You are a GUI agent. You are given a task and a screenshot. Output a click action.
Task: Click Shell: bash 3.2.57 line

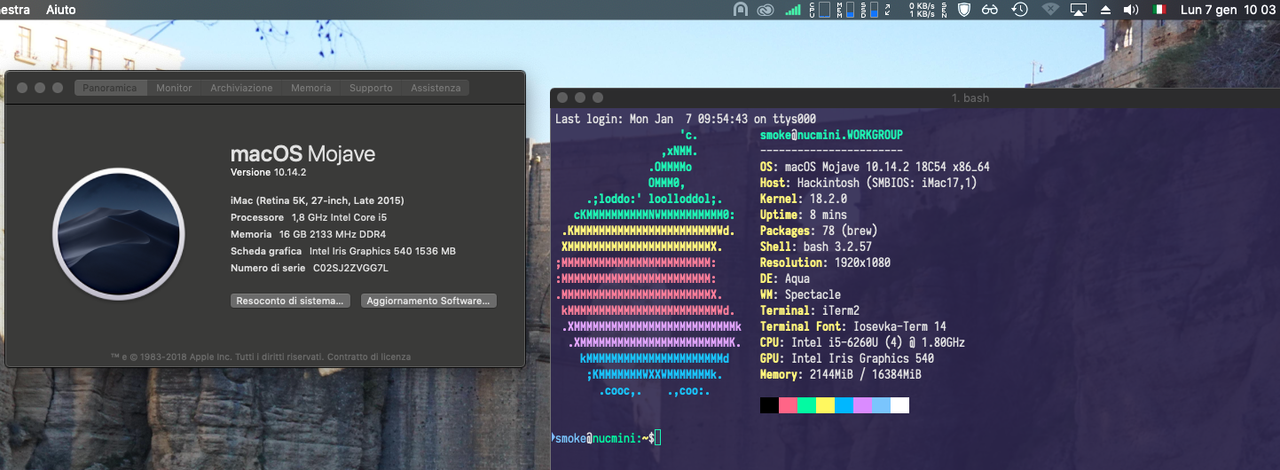pyautogui.click(x=816, y=247)
